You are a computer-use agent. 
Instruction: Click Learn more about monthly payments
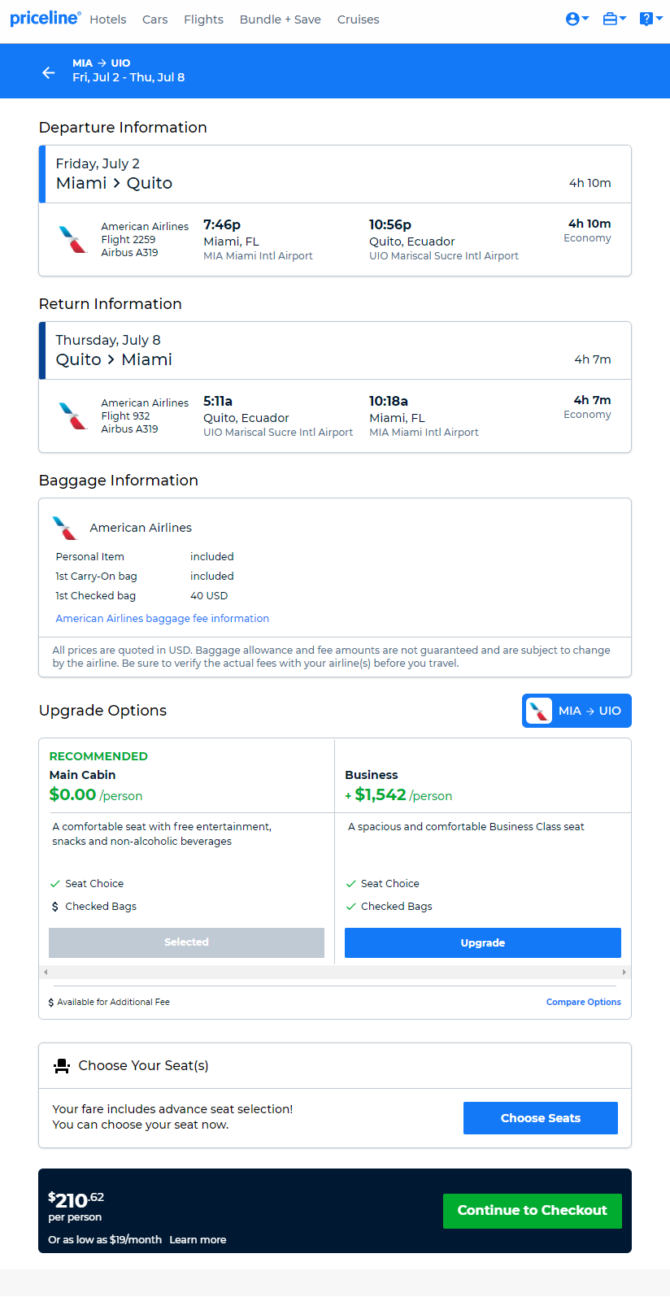[x=198, y=1240]
